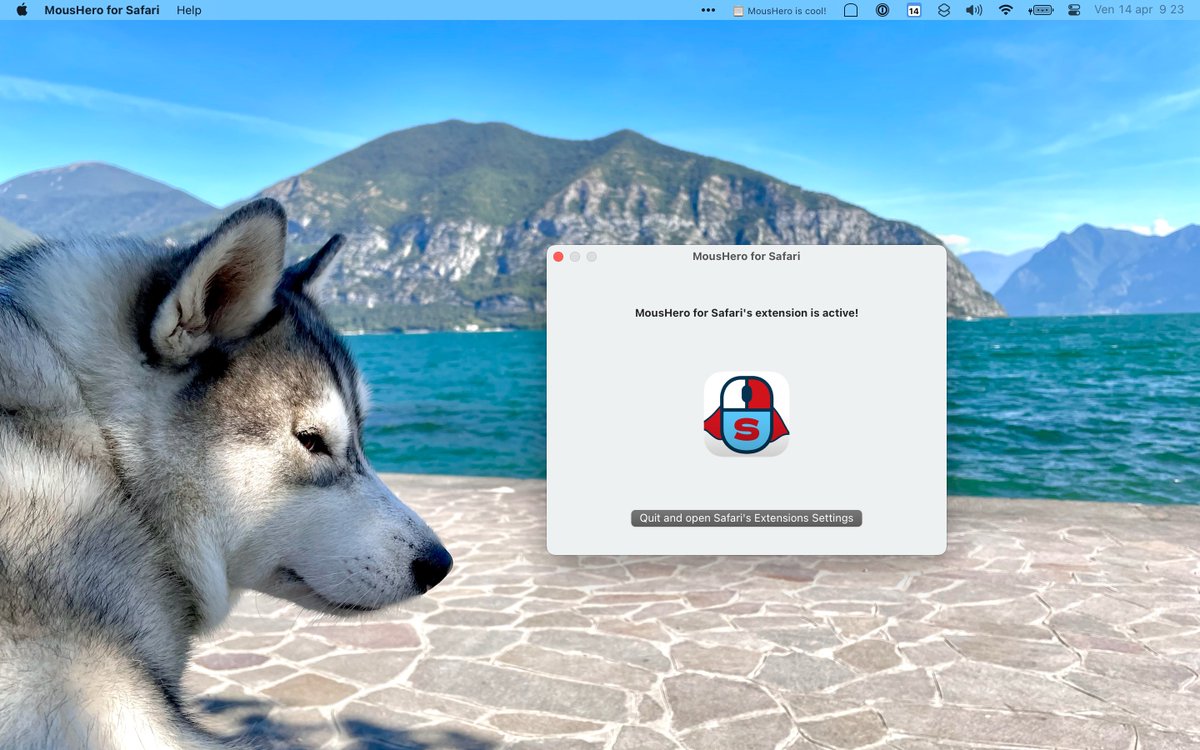
Task: Click the date and time 'Ven 14 apr'
Action: pyautogui.click(x=1139, y=10)
